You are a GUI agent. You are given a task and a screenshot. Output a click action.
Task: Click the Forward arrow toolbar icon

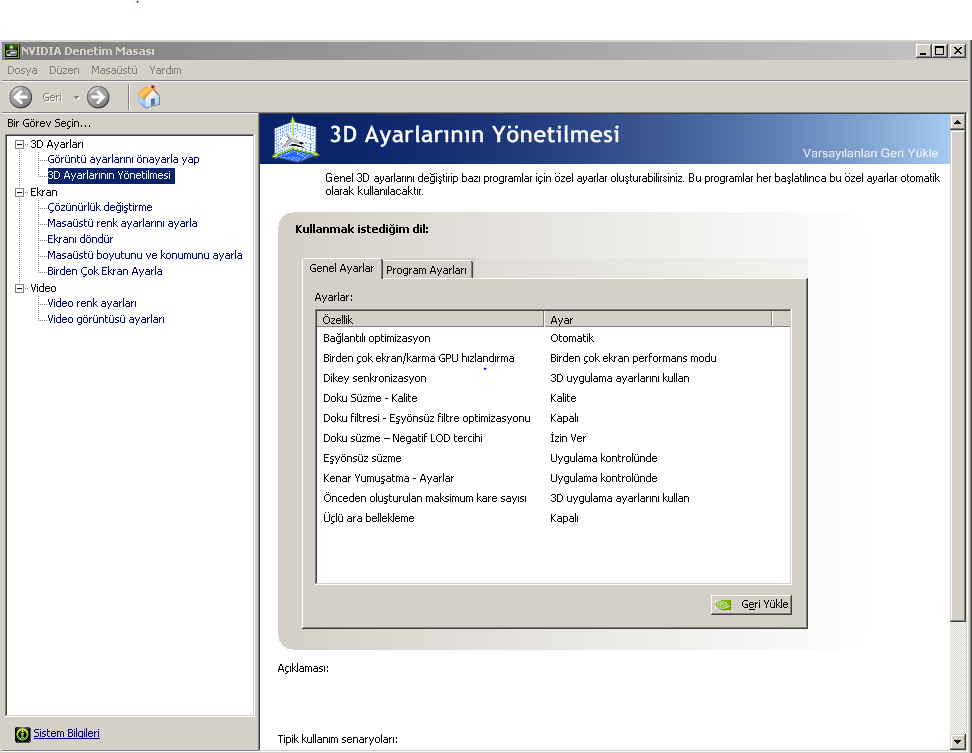pos(98,97)
